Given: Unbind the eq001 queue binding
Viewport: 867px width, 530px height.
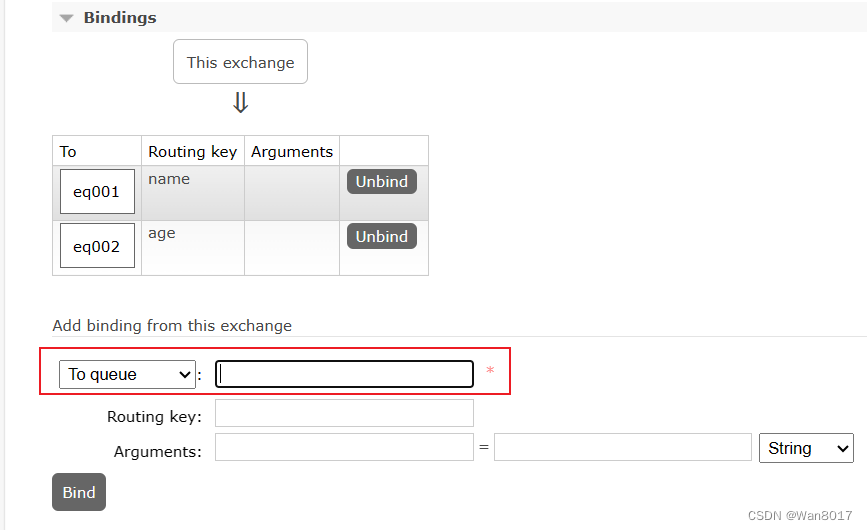Looking at the screenshot, I should tap(382, 182).
